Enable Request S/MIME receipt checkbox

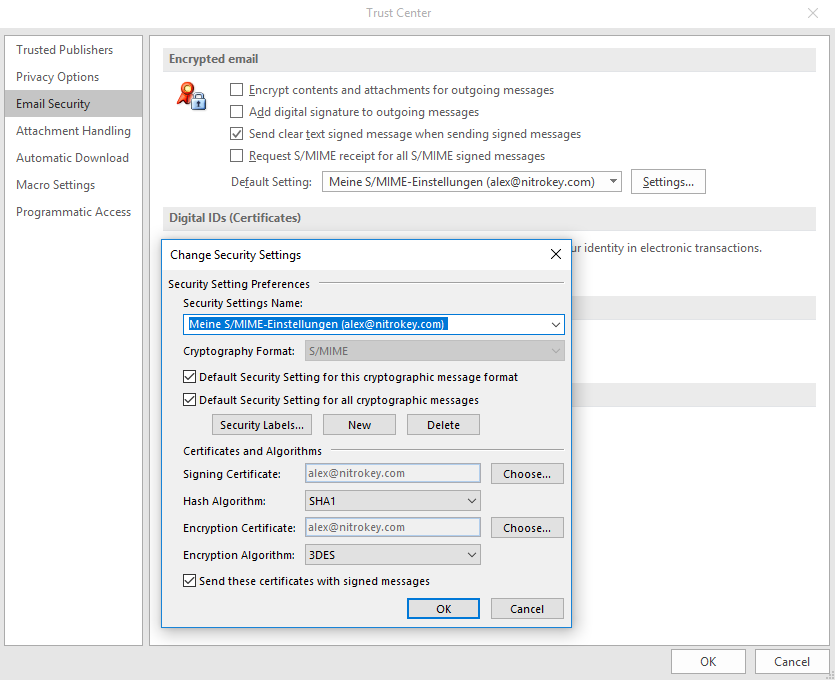click(x=237, y=156)
